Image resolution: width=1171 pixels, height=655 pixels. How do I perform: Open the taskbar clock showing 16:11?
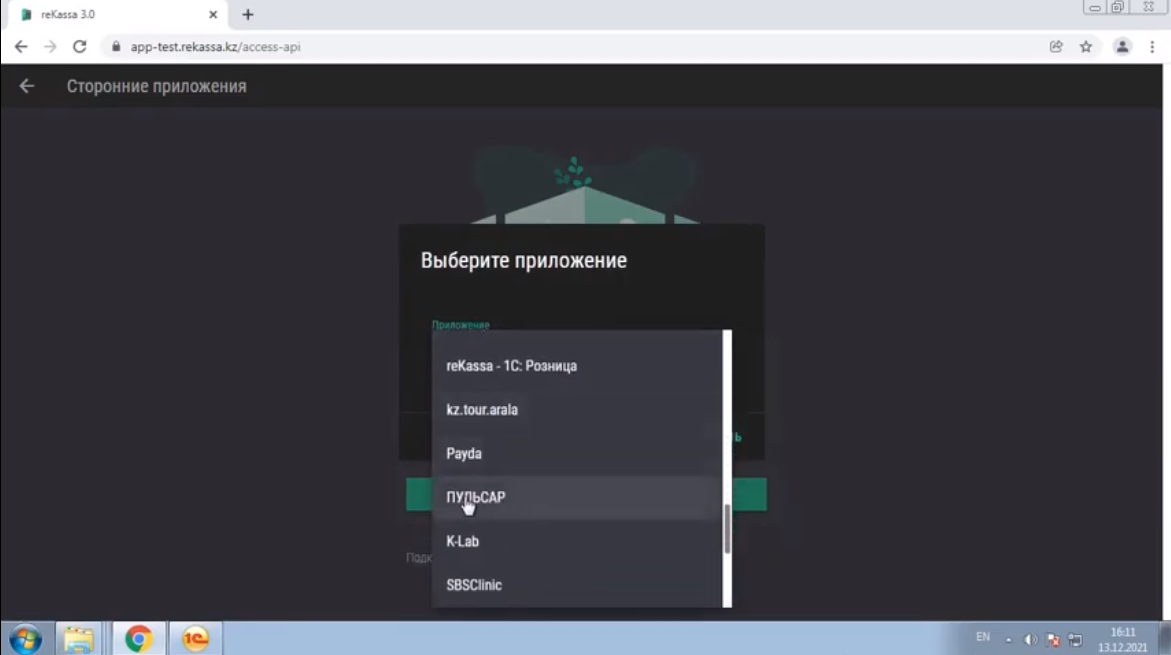pyautogui.click(x=1122, y=639)
